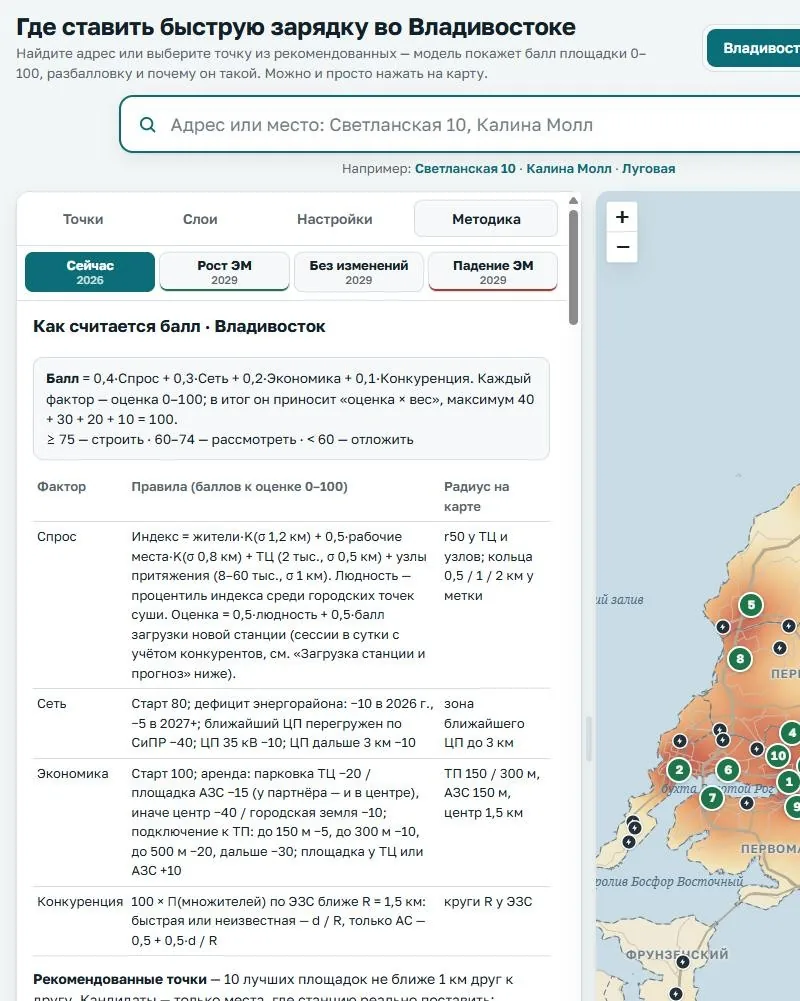
Task: Choose the Луговая example link
Action: [649, 169]
